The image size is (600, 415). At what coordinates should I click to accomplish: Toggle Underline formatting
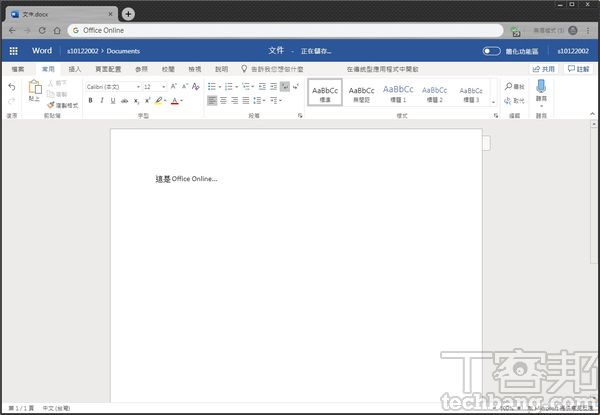[x=113, y=101]
